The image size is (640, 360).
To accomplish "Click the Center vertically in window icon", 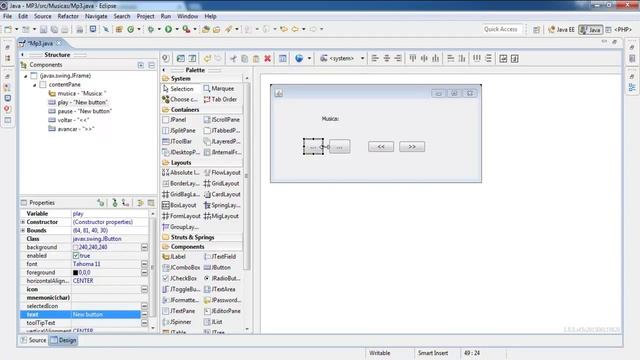I will pyautogui.click(x=515, y=58).
